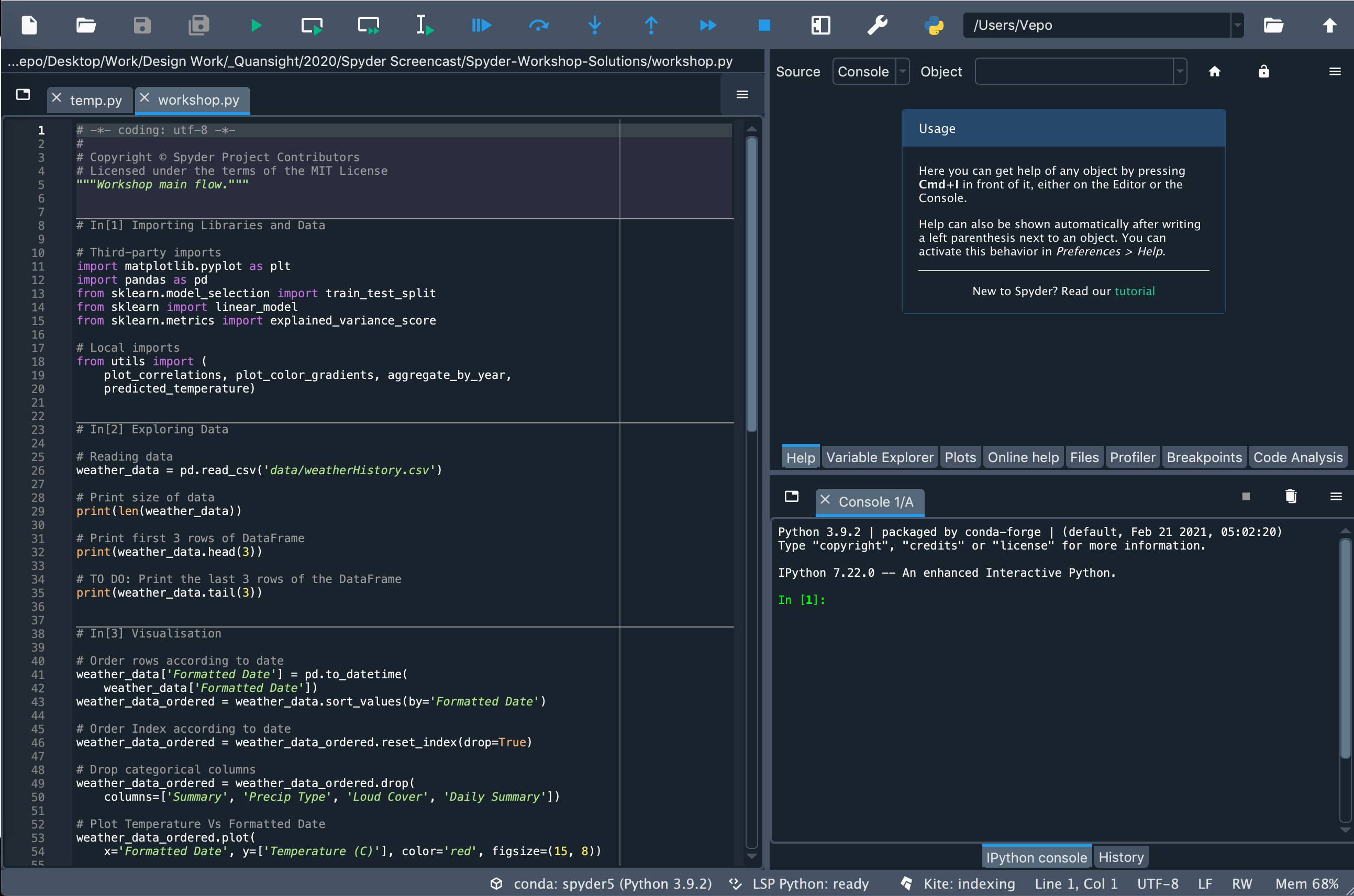Click the Run current cell icon
Image resolution: width=1354 pixels, height=896 pixels.
coord(313,26)
